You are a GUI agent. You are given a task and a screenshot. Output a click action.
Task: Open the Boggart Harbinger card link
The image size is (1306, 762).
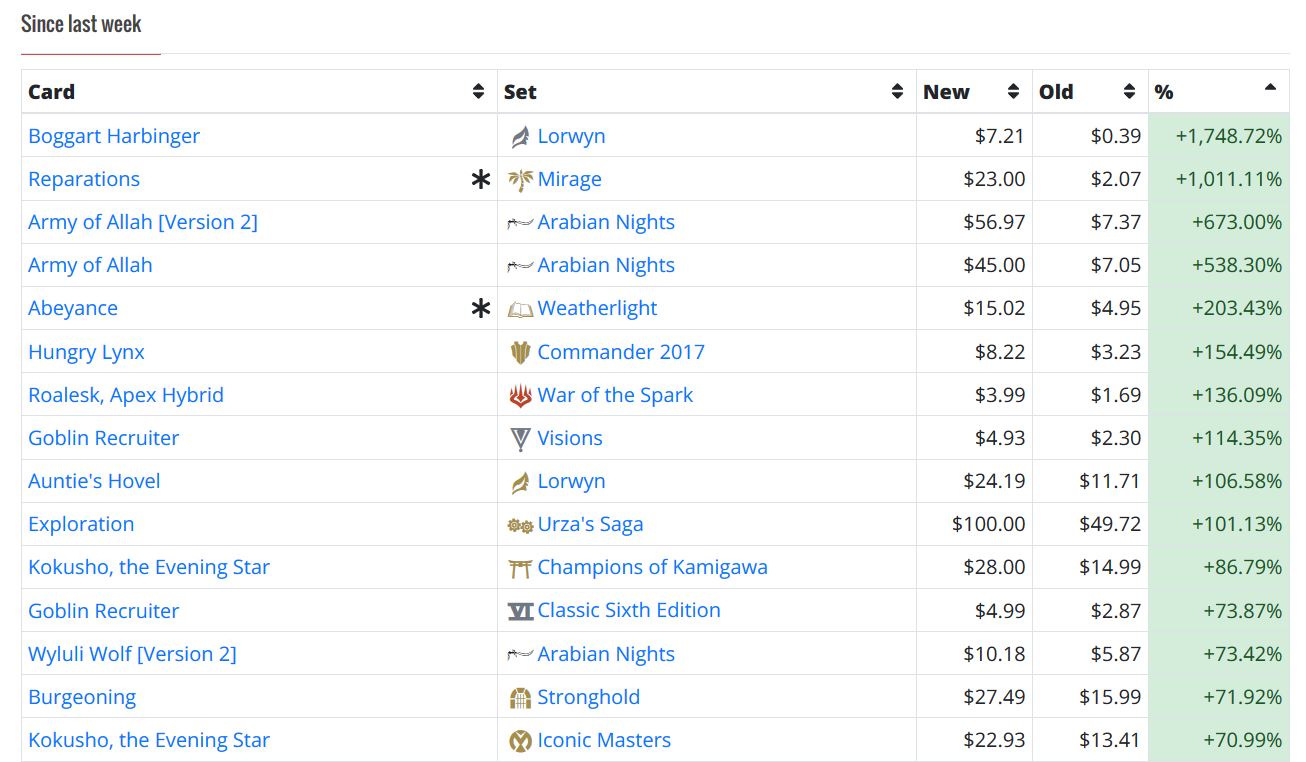tap(114, 136)
